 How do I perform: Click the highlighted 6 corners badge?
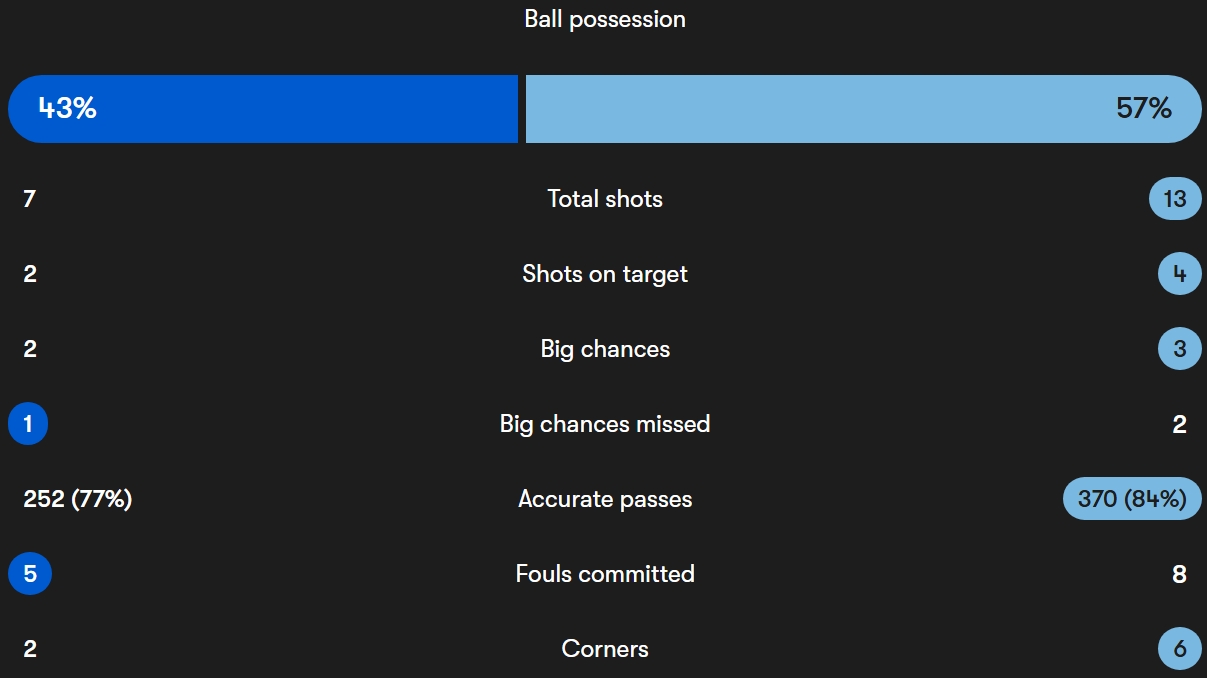point(1179,649)
